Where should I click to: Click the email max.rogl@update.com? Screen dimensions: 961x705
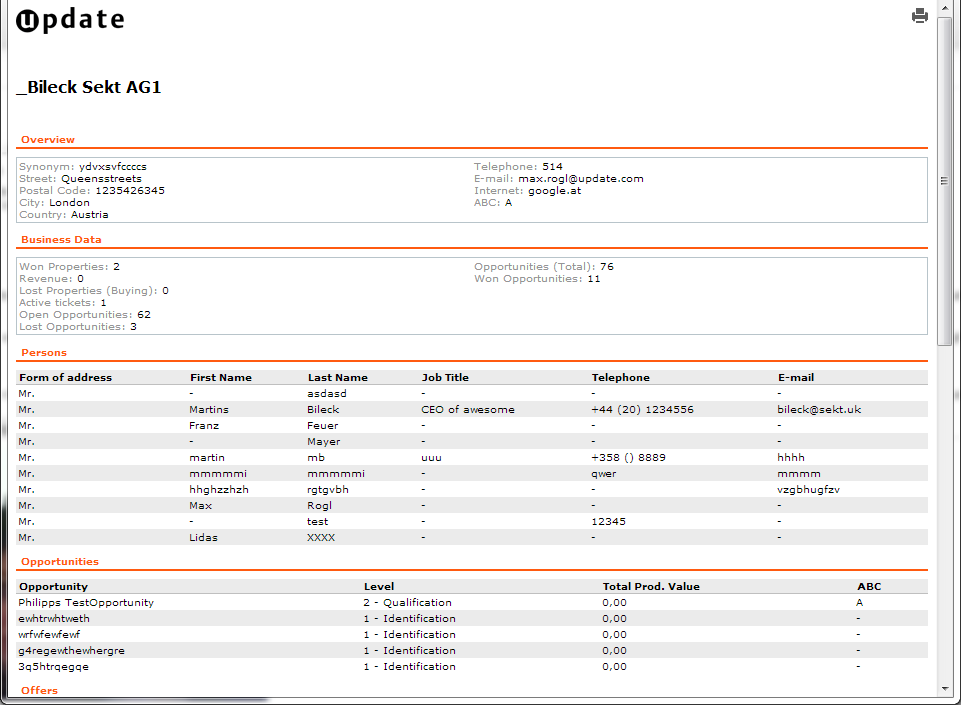tap(581, 178)
